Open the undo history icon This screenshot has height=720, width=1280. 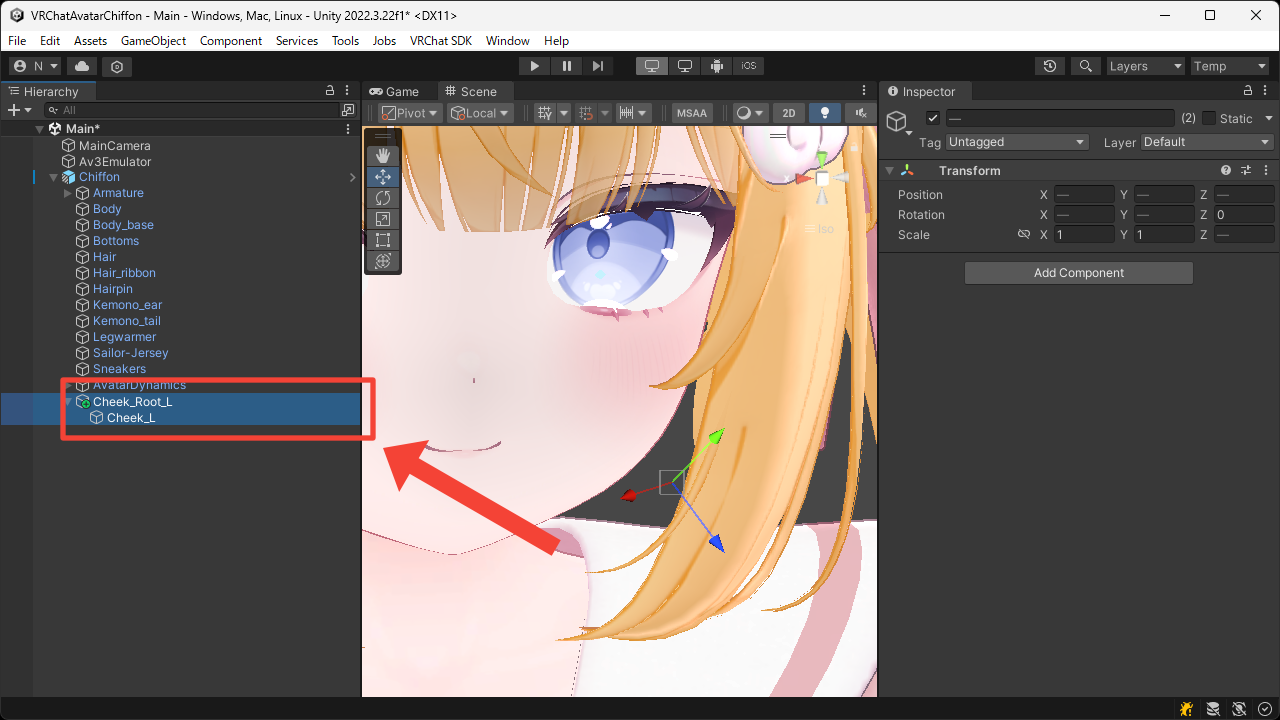(1049, 65)
